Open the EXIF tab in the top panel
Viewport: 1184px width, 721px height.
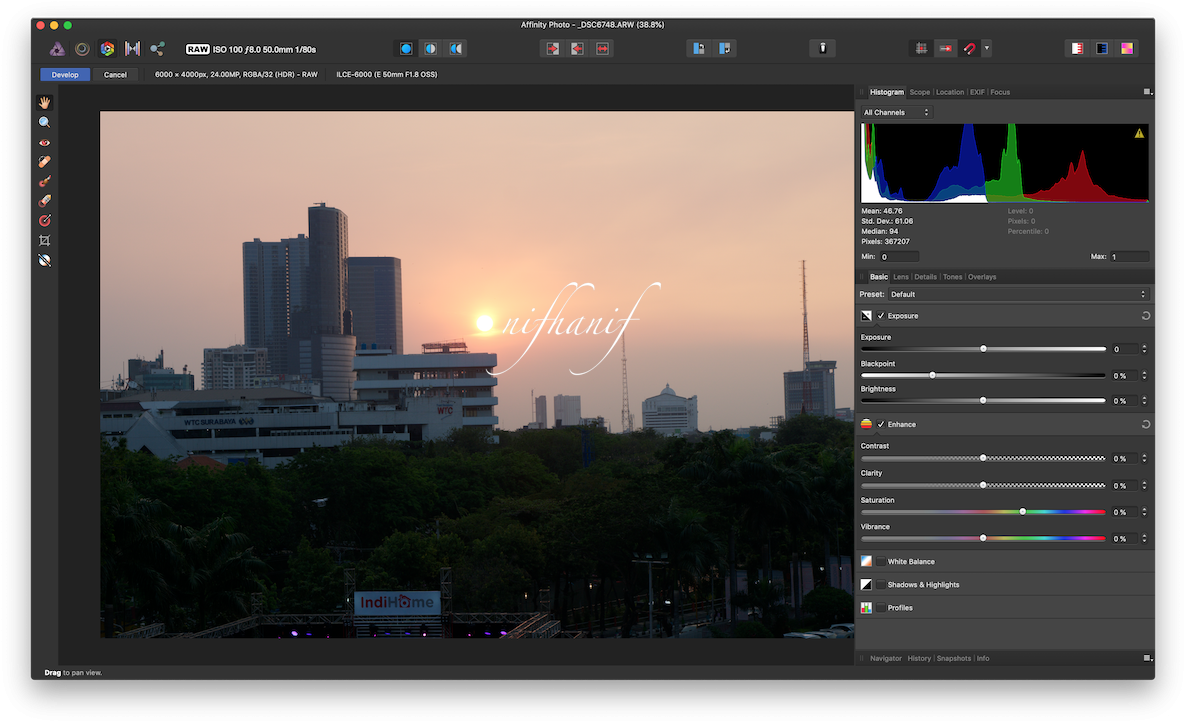976,91
